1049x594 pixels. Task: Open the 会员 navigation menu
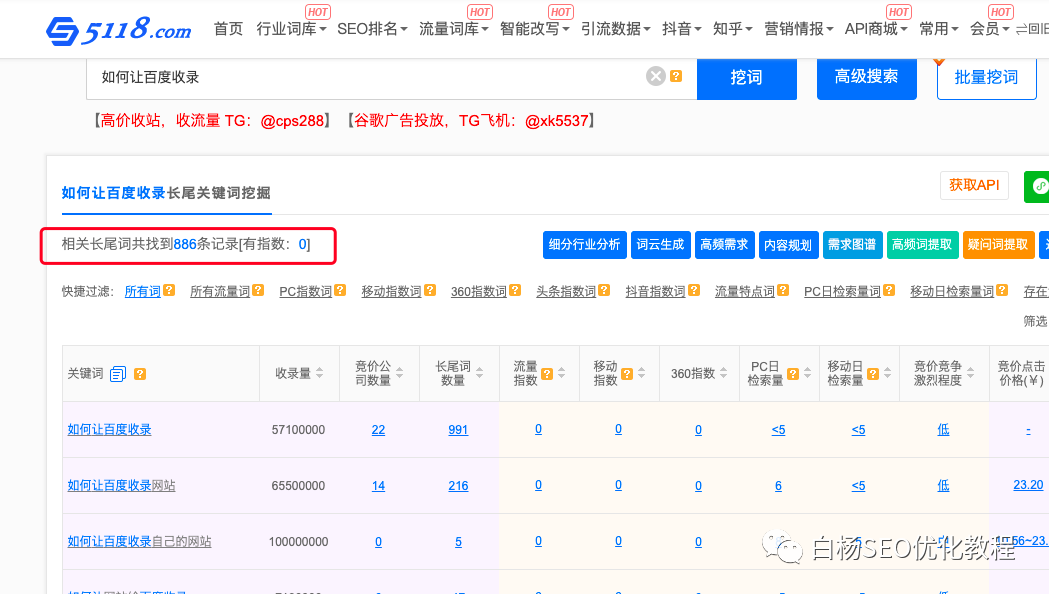point(989,29)
